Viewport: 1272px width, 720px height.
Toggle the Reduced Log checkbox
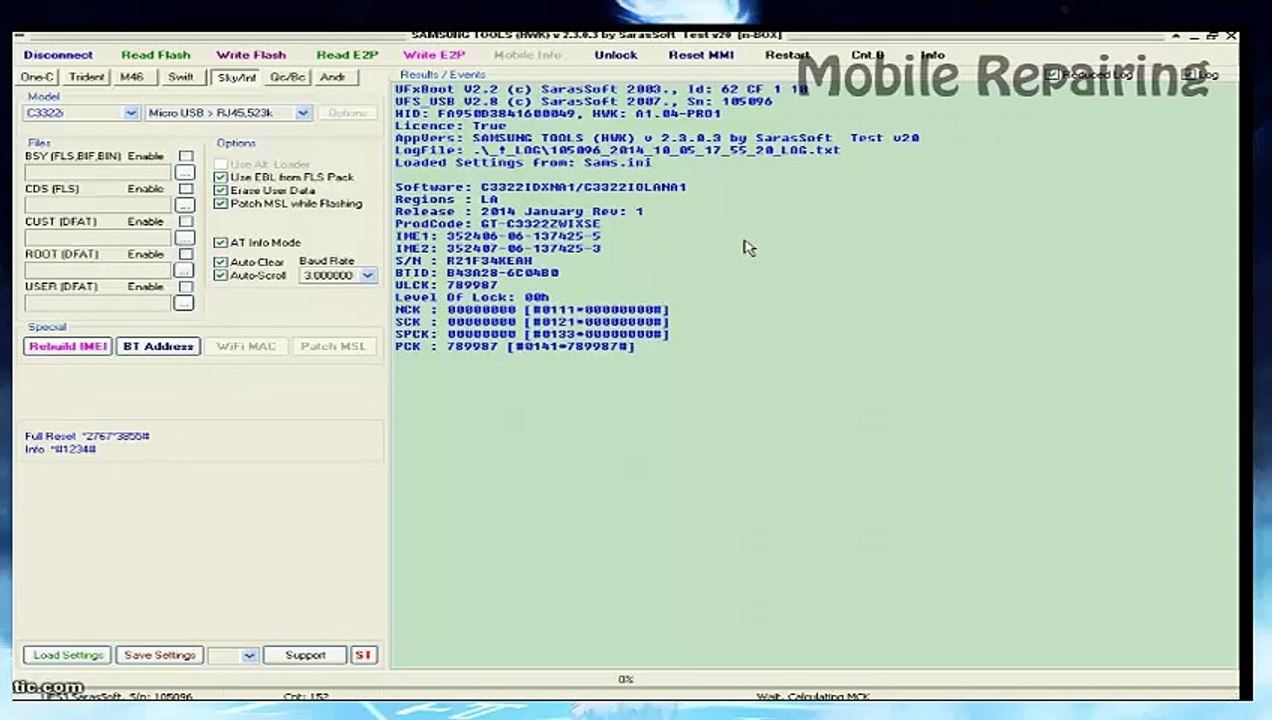1051,75
